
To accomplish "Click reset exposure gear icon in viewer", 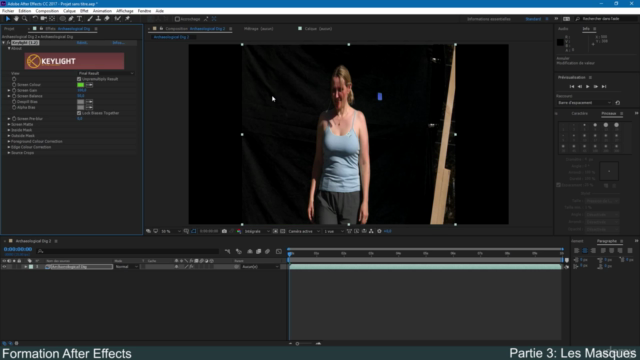I will pos(379,231).
